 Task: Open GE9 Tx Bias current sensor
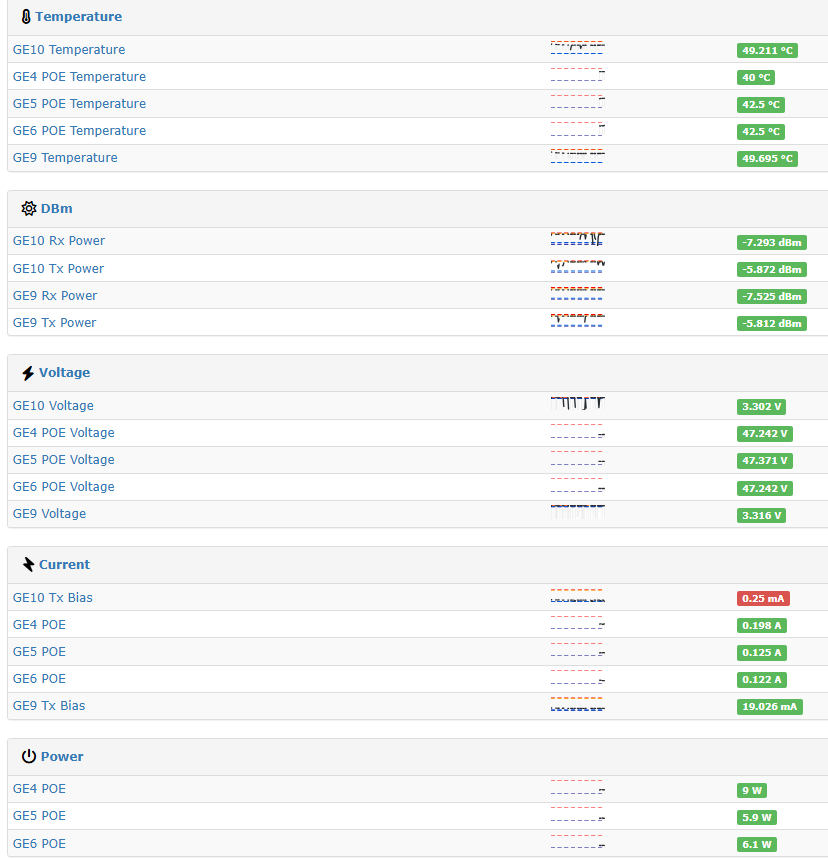[x=49, y=706]
